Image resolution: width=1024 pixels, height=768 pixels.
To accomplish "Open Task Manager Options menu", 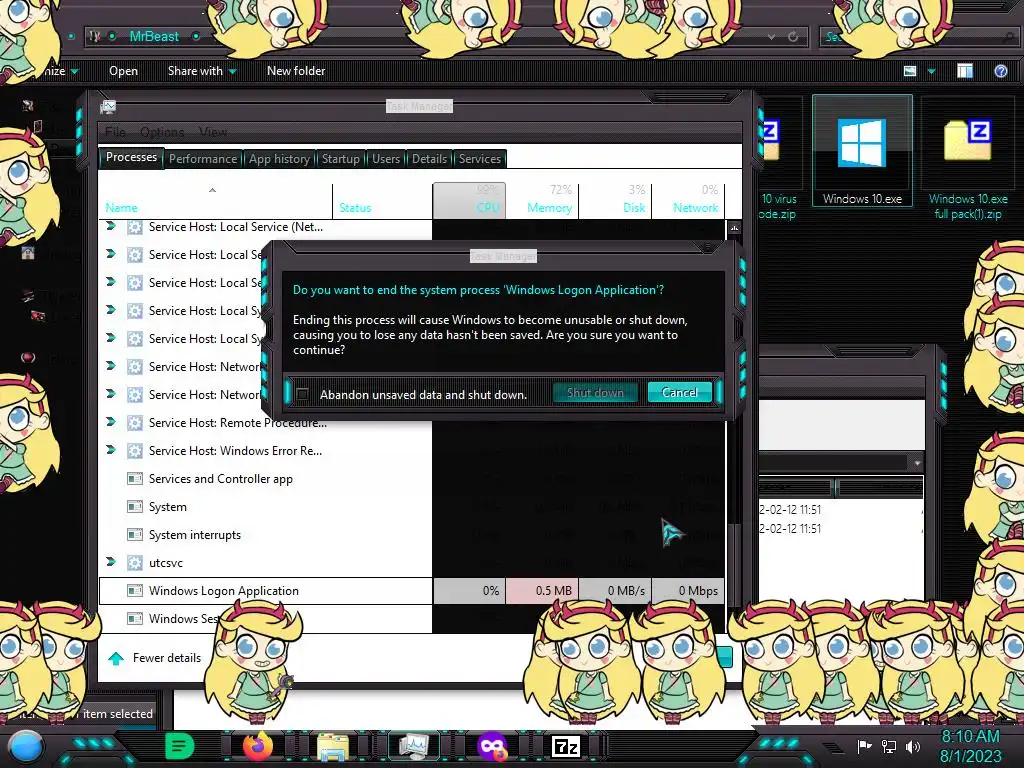I will click(162, 132).
